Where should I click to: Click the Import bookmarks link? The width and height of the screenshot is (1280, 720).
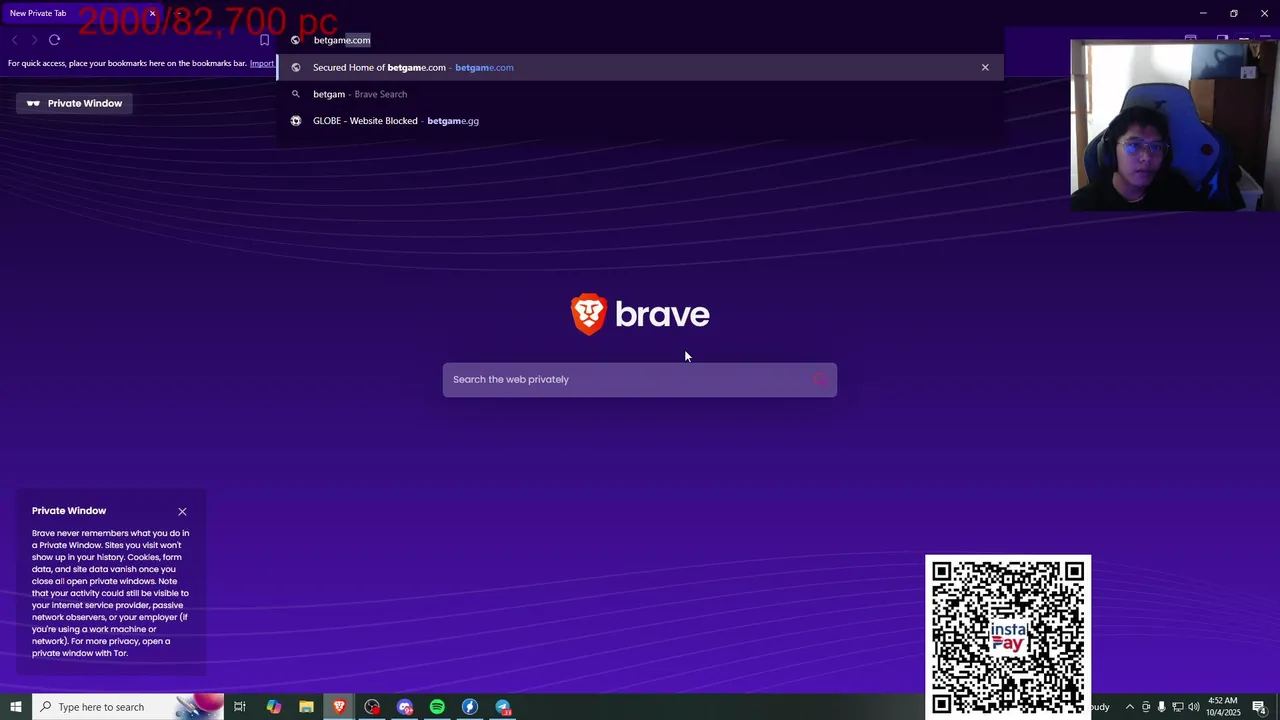[262, 63]
